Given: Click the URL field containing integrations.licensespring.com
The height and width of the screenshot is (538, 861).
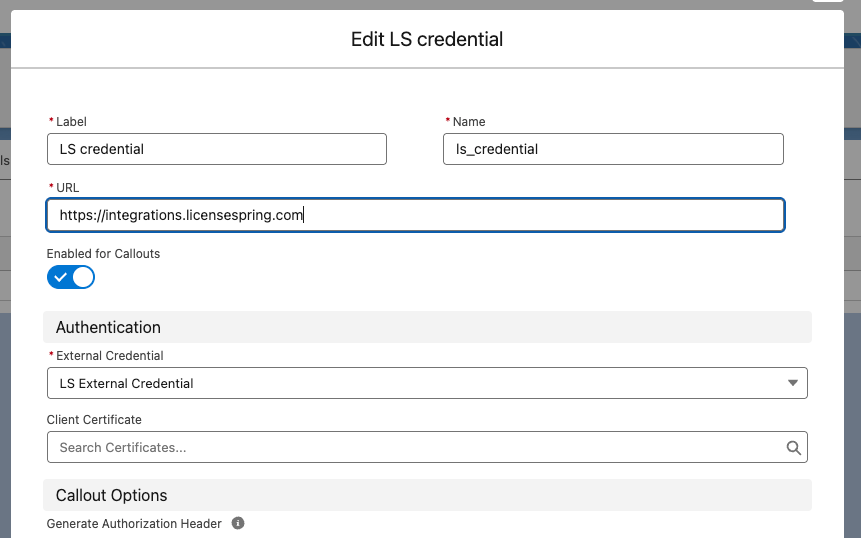Looking at the screenshot, I should [415, 214].
